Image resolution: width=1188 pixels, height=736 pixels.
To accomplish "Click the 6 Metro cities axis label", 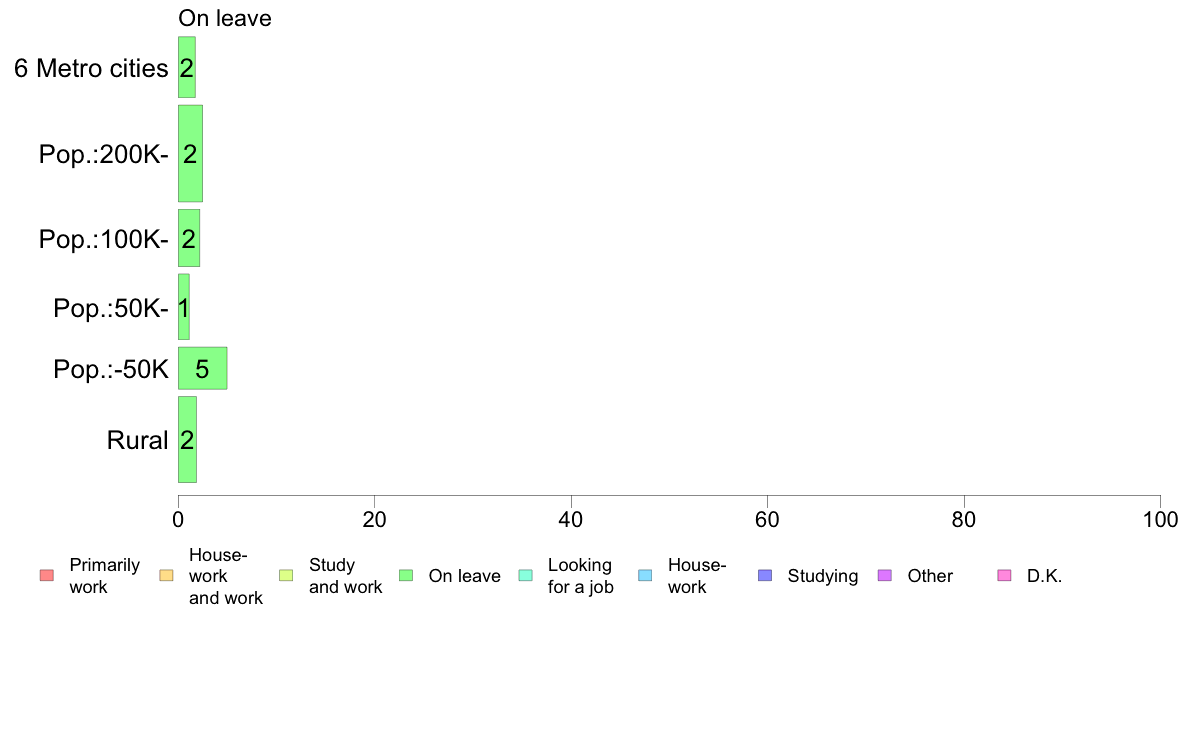I will pyautogui.click(x=91, y=68).
